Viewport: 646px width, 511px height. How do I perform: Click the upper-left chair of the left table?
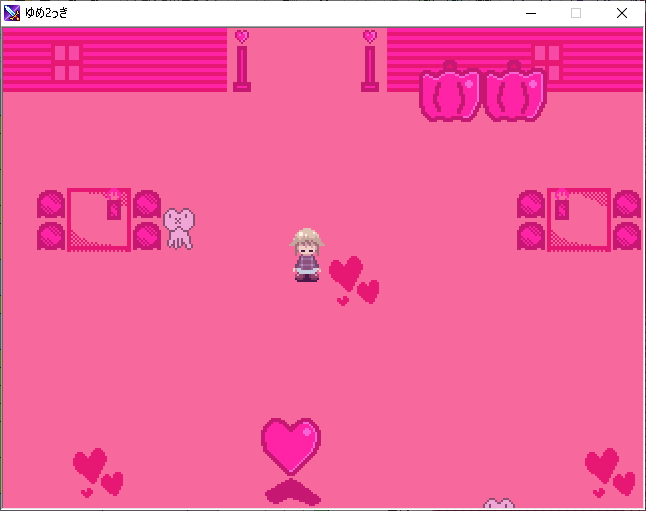tap(51, 204)
